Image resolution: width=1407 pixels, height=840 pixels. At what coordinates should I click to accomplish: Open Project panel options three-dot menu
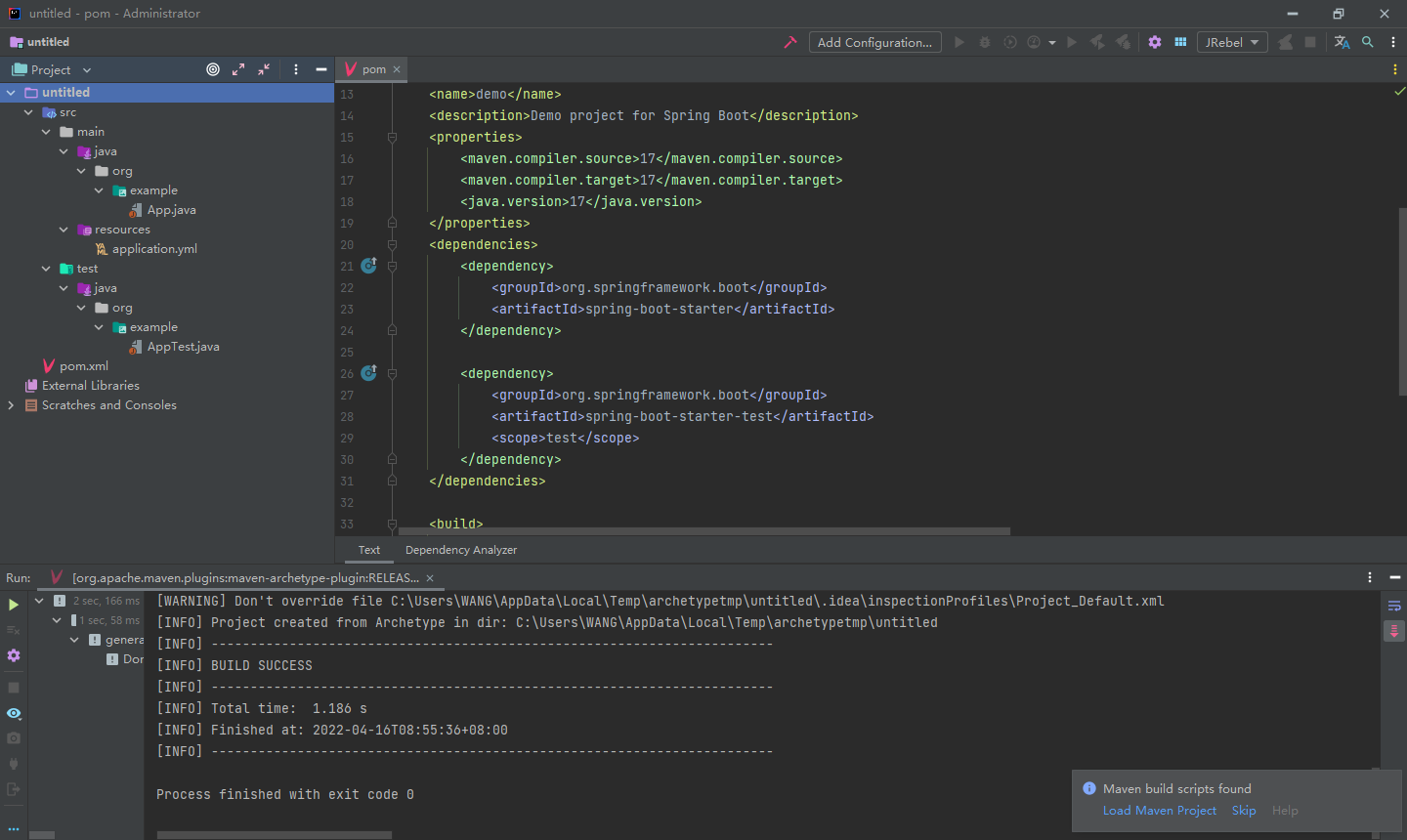[296, 69]
